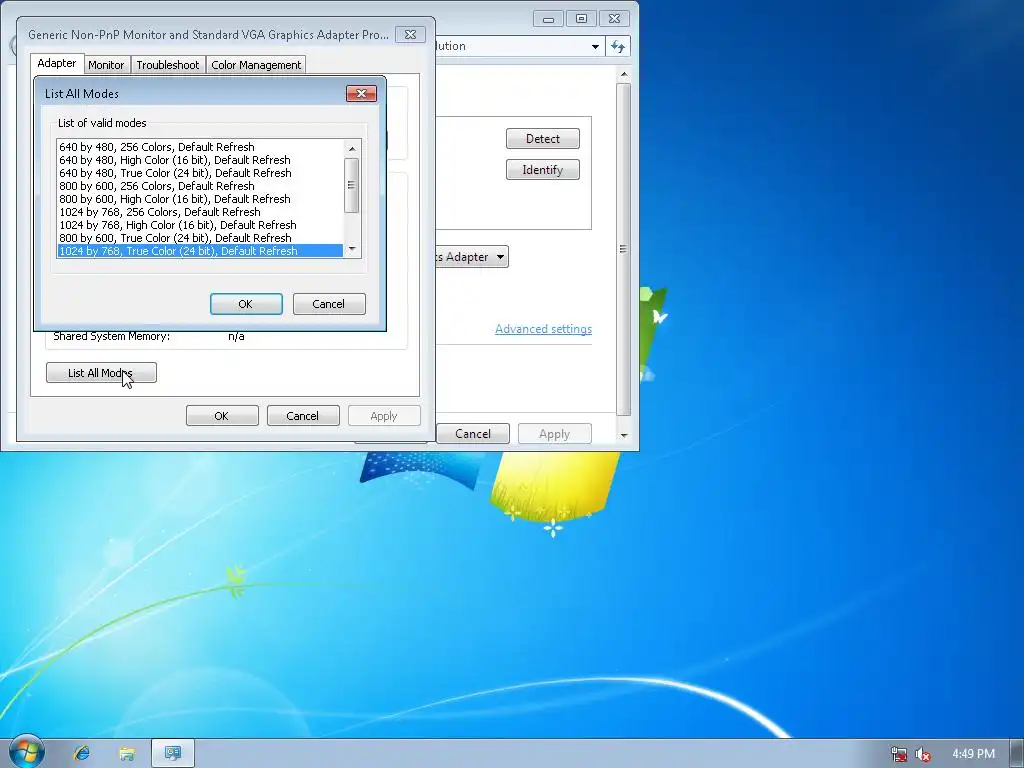
Task: Select 800 by 600, True Color (24 bit)
Action: coord(200,238)
